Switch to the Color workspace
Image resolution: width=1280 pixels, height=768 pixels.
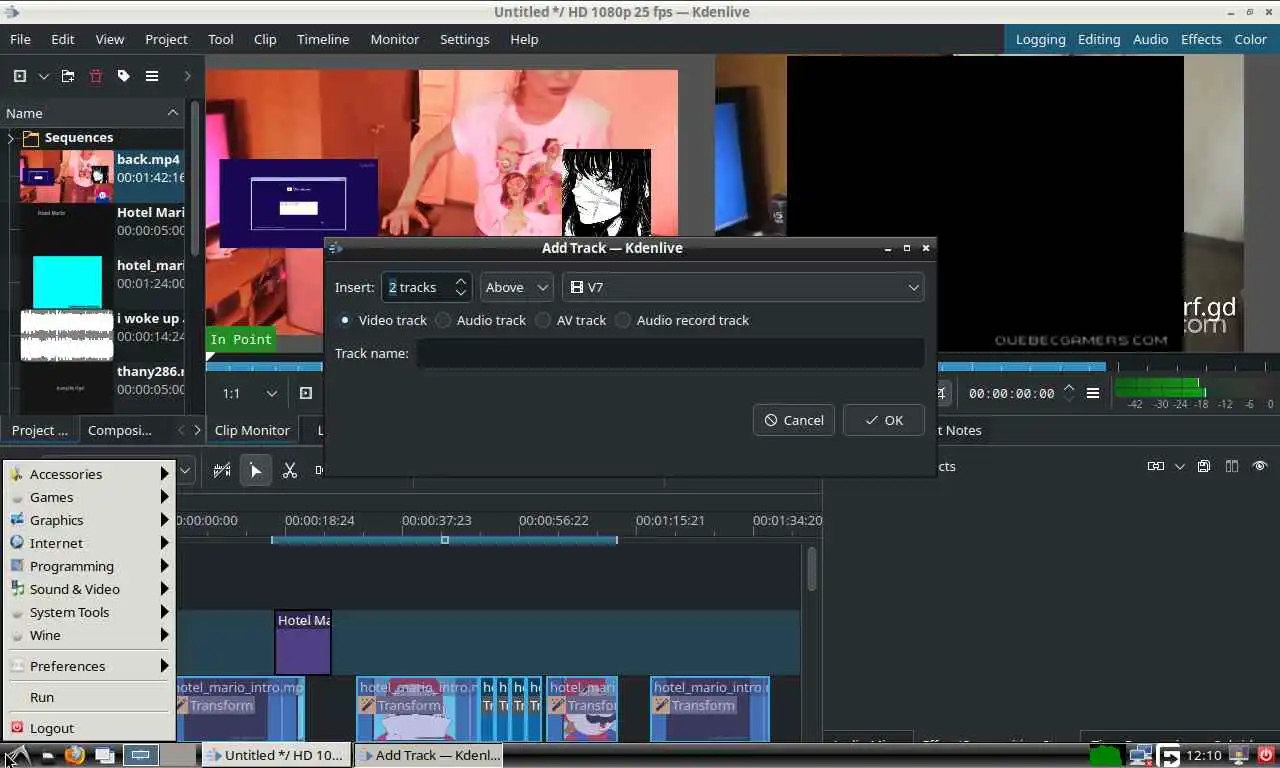click(x=1250, y=39)
